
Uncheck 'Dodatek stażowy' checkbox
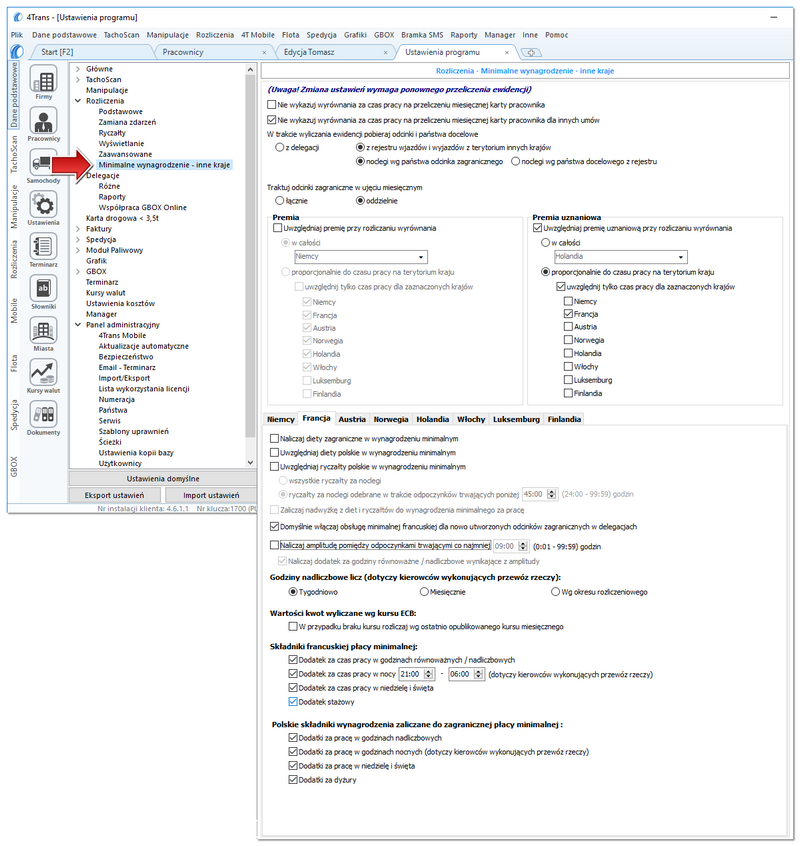(x=293, y=702)
